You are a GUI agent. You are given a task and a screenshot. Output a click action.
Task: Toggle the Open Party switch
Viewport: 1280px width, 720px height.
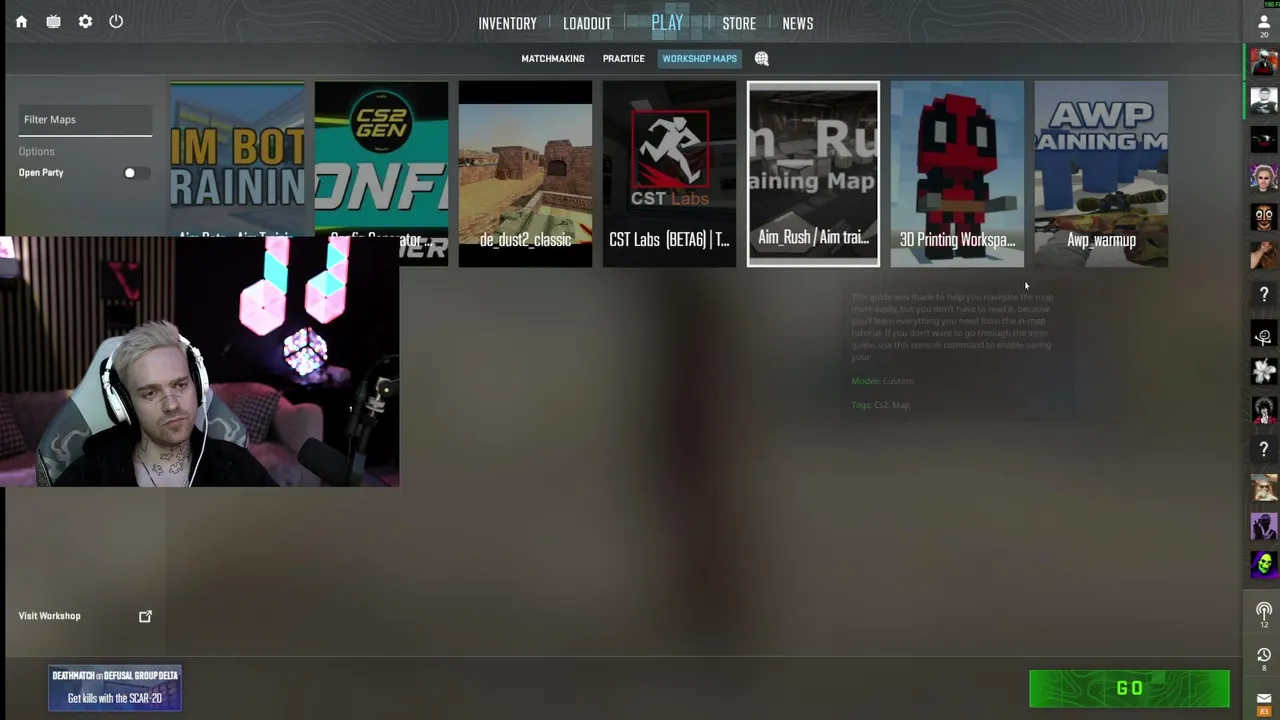click(x=135, y=173)
